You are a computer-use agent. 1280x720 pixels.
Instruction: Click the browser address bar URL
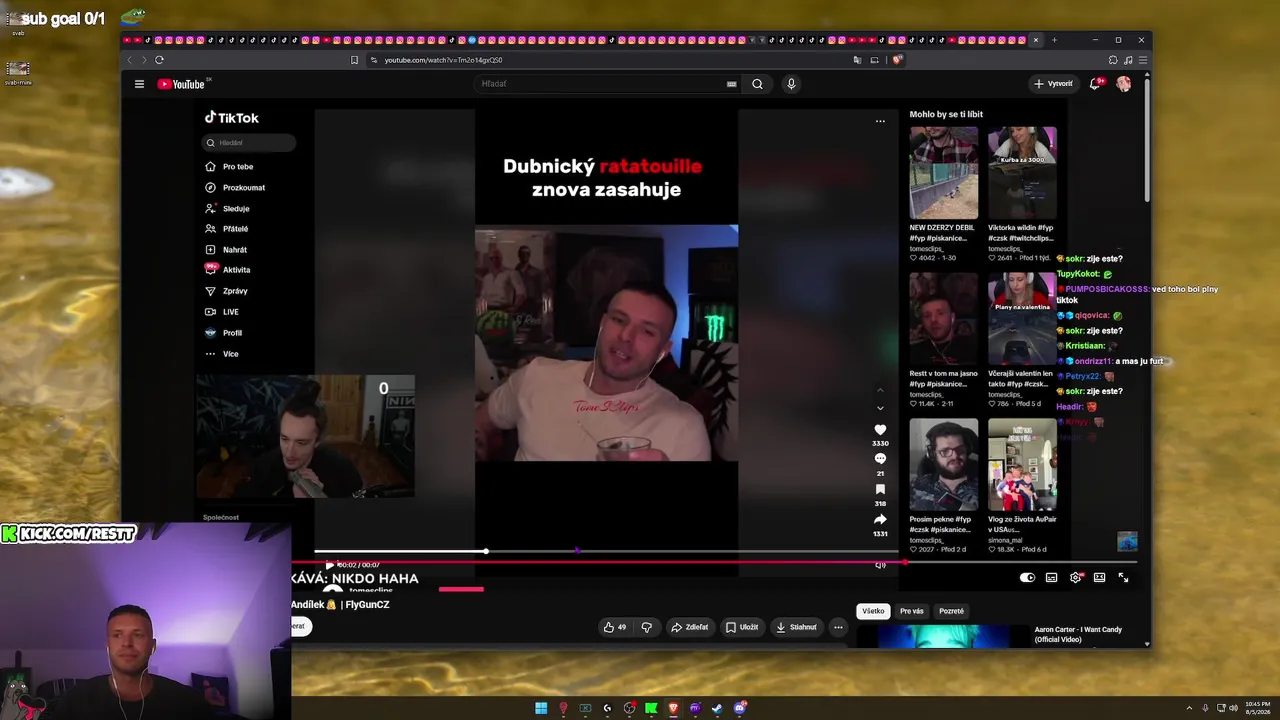point(443,60)
